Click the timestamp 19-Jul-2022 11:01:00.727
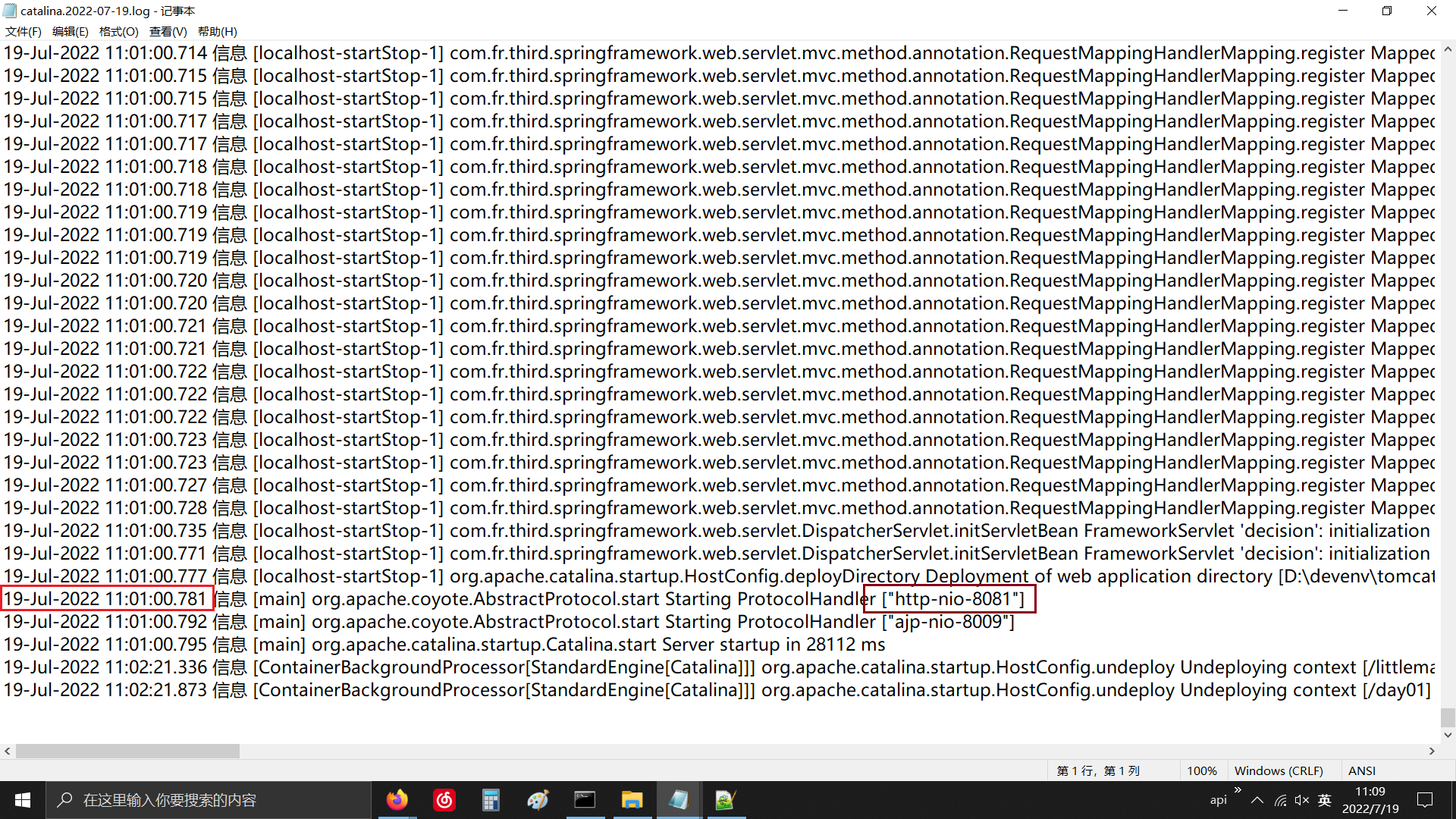Screen dimensions: 1456x819 click(x=105, y=485)
